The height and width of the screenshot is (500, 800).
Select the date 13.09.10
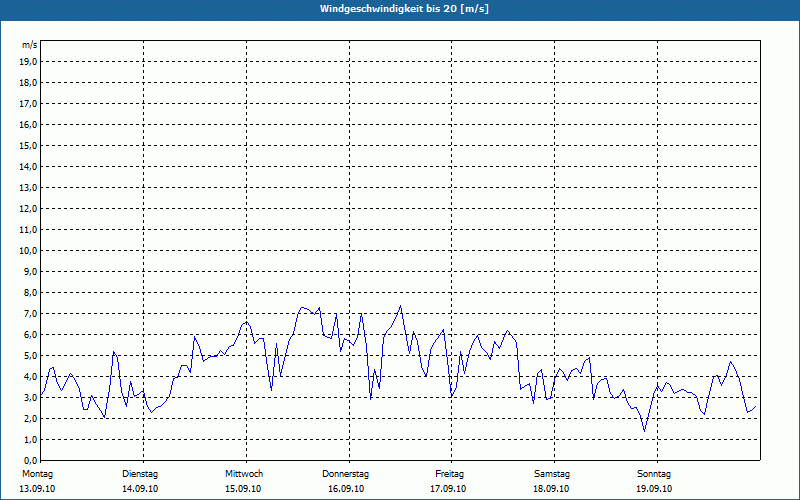tap(37, 489)
